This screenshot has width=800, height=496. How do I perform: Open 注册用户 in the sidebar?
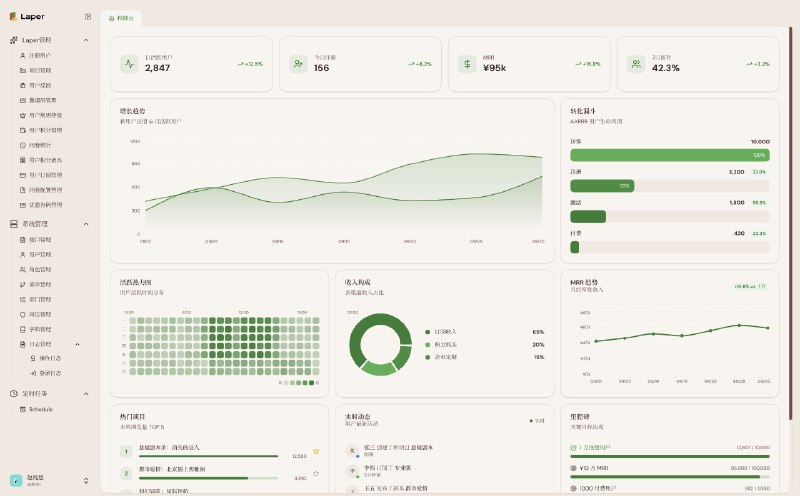[x=35, y=55]
